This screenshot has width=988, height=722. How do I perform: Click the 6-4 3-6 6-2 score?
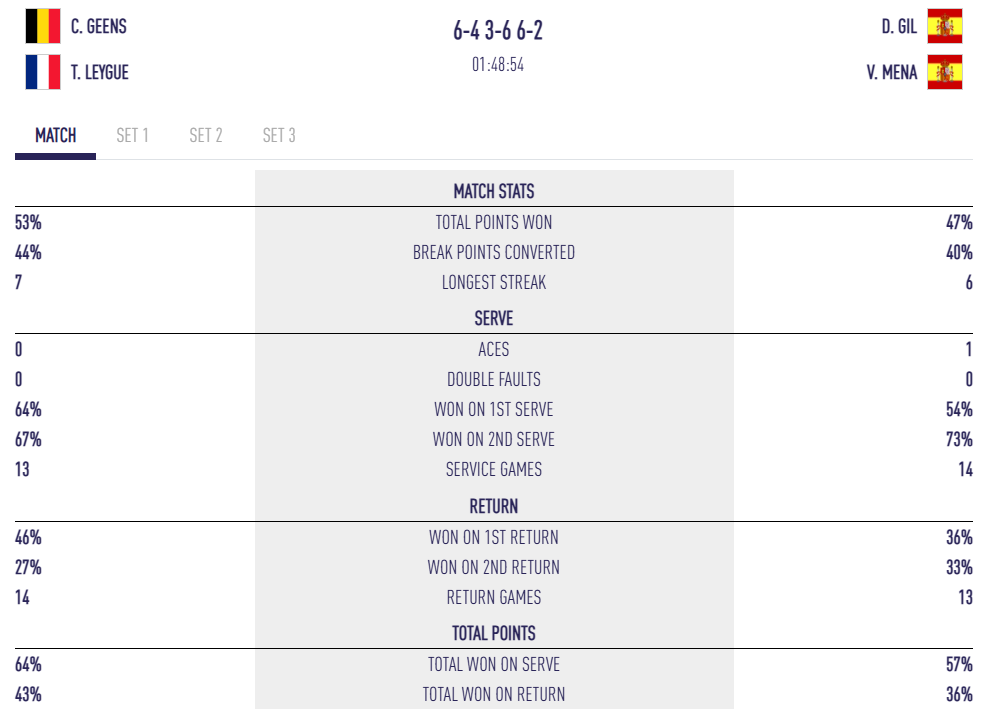coord(498,30)
